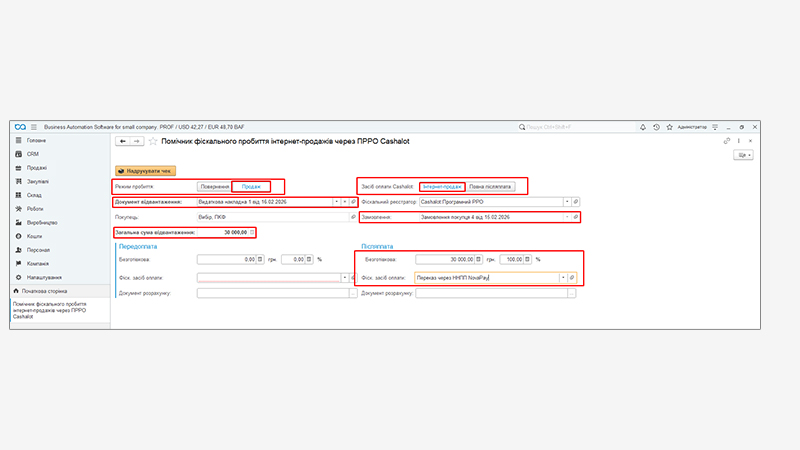Image resolution: width=800 pixels, height=450 pixels.
Task: Open the main hamburger menu icon
Action: 33,127
